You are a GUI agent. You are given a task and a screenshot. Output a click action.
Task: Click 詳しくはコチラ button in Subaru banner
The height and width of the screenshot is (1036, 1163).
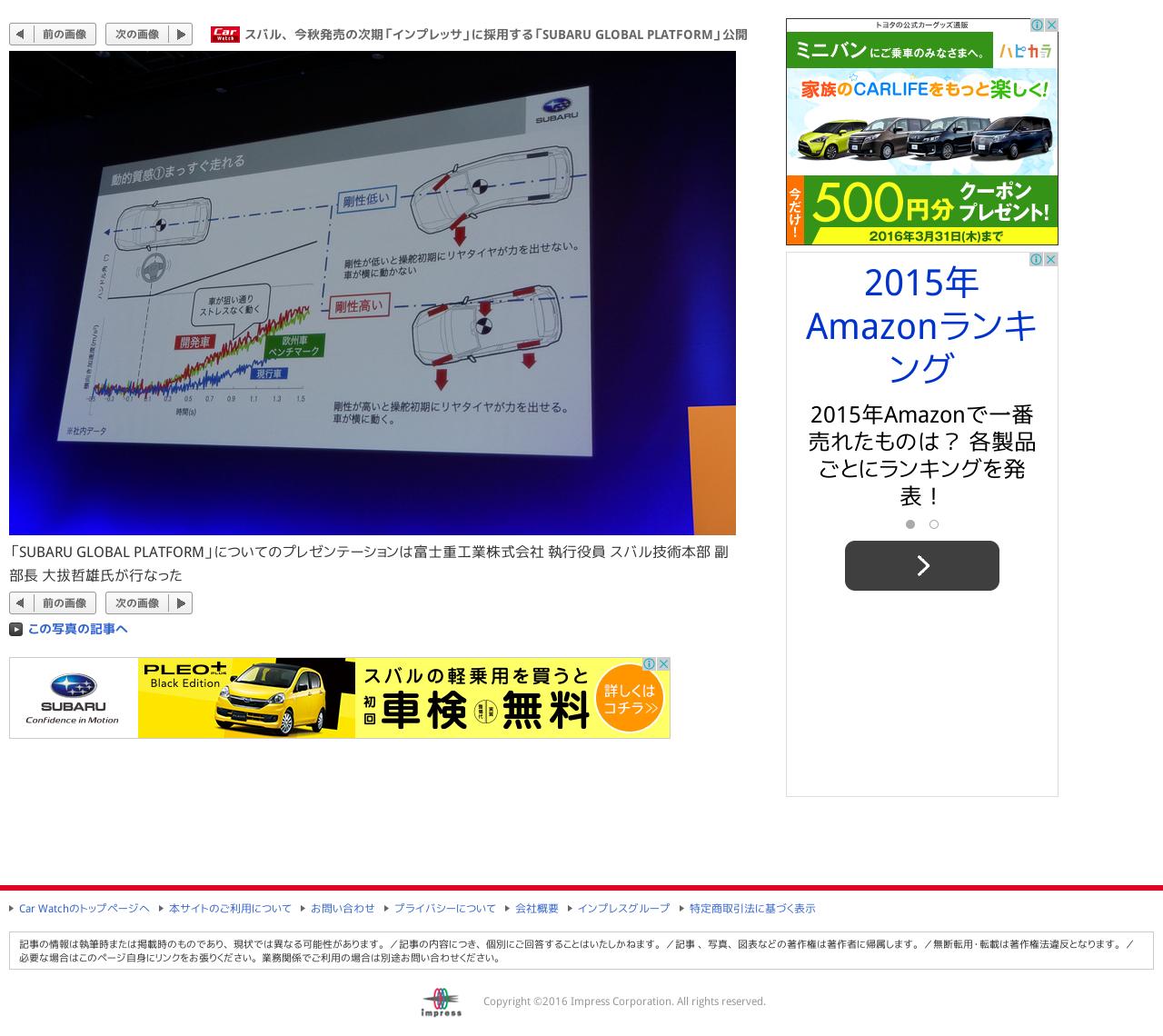point(630,700)
